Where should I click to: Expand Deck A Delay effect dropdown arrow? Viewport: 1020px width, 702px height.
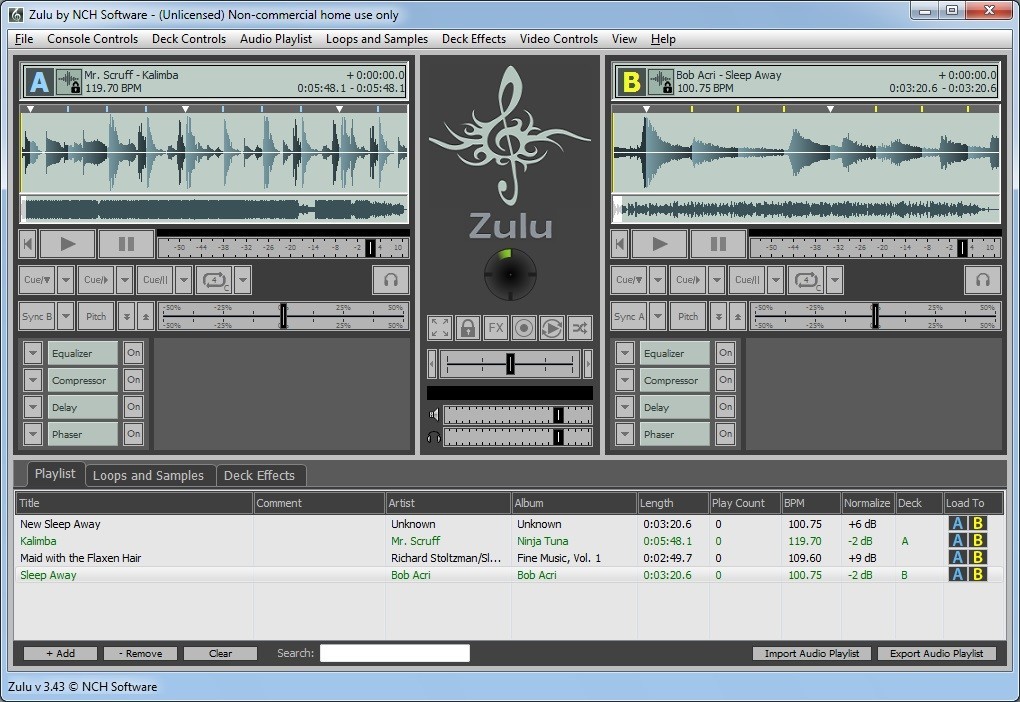[x=33, y=407]
